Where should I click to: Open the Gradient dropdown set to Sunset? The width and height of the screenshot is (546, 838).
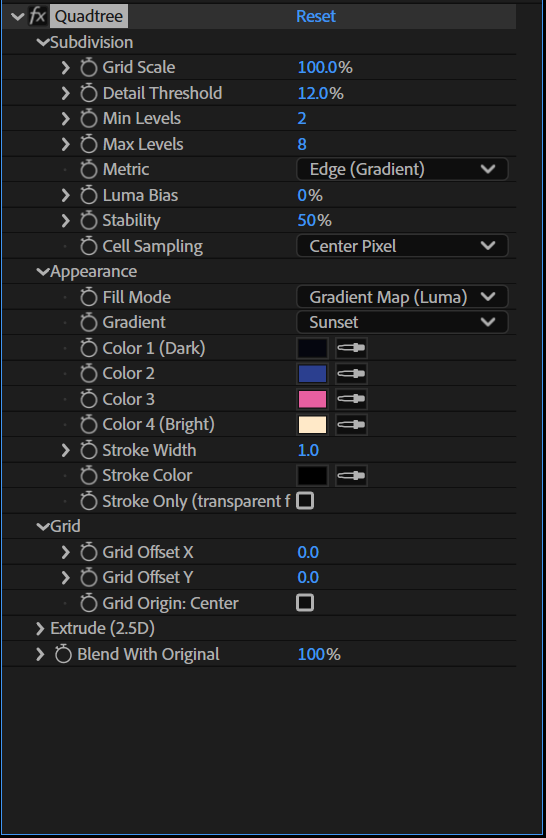click(x=402, y=322)
